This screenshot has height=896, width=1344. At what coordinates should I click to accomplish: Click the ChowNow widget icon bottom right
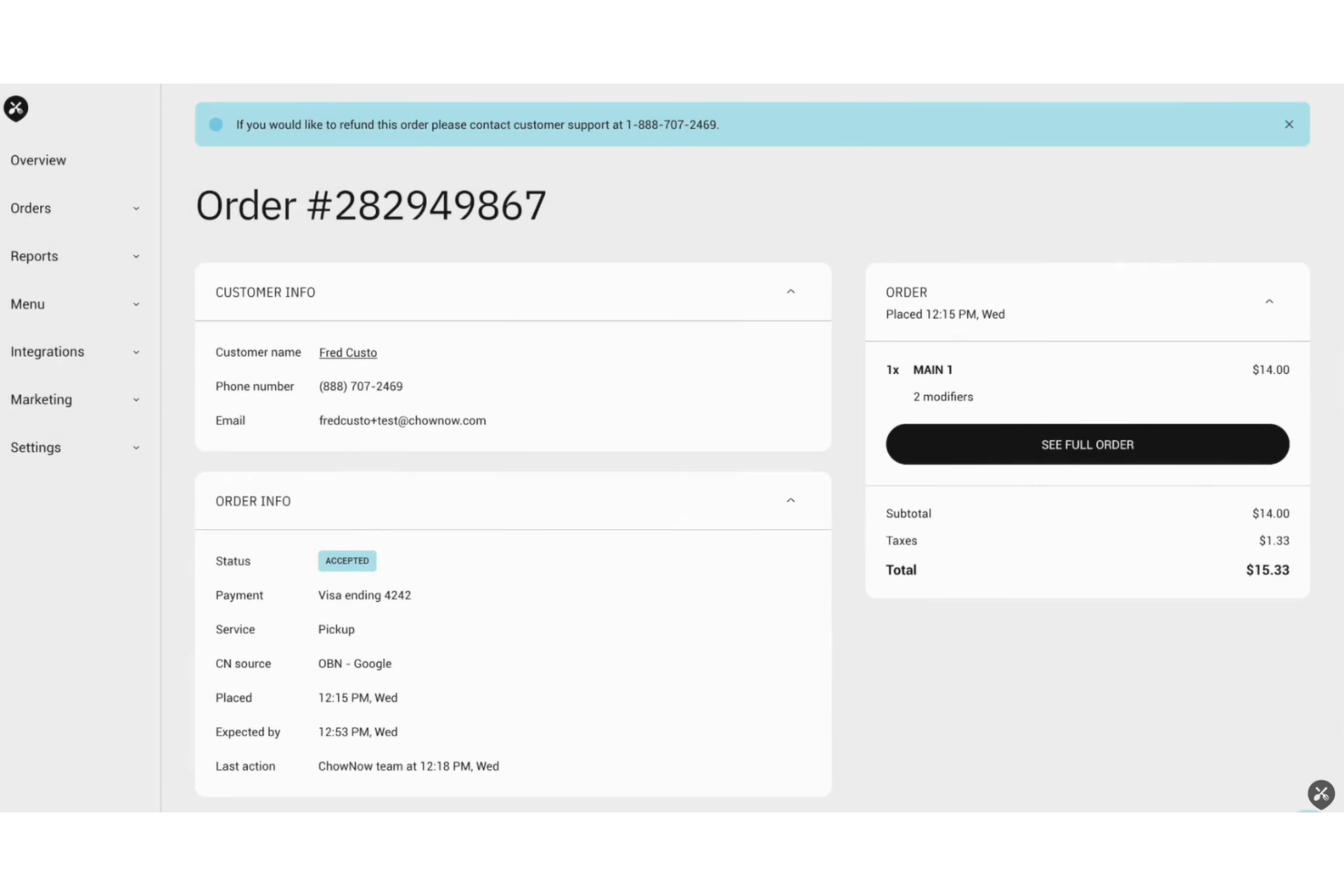[x=1320, y=793]
